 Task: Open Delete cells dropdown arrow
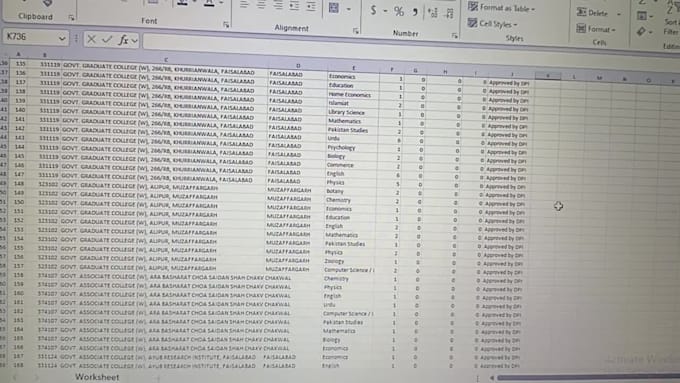pyautogui.click(x=619, y=14)
